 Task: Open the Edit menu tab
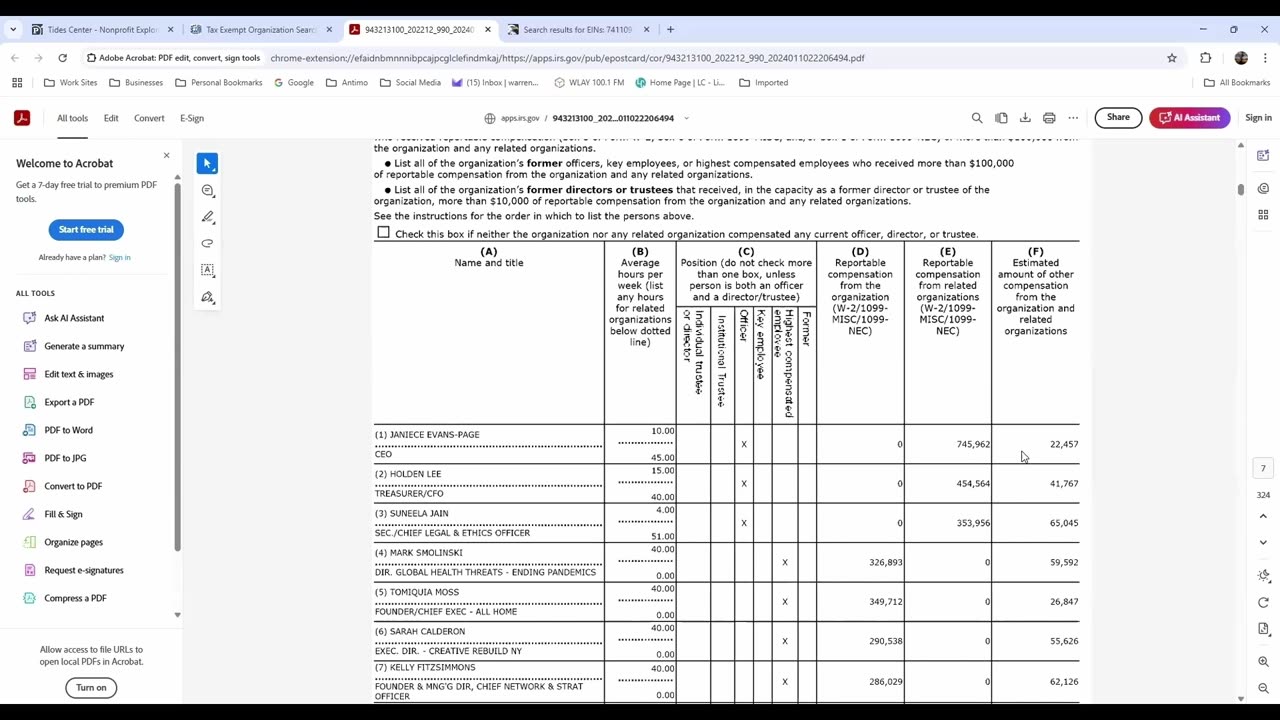pyautogui.click(x=111, y=118)
